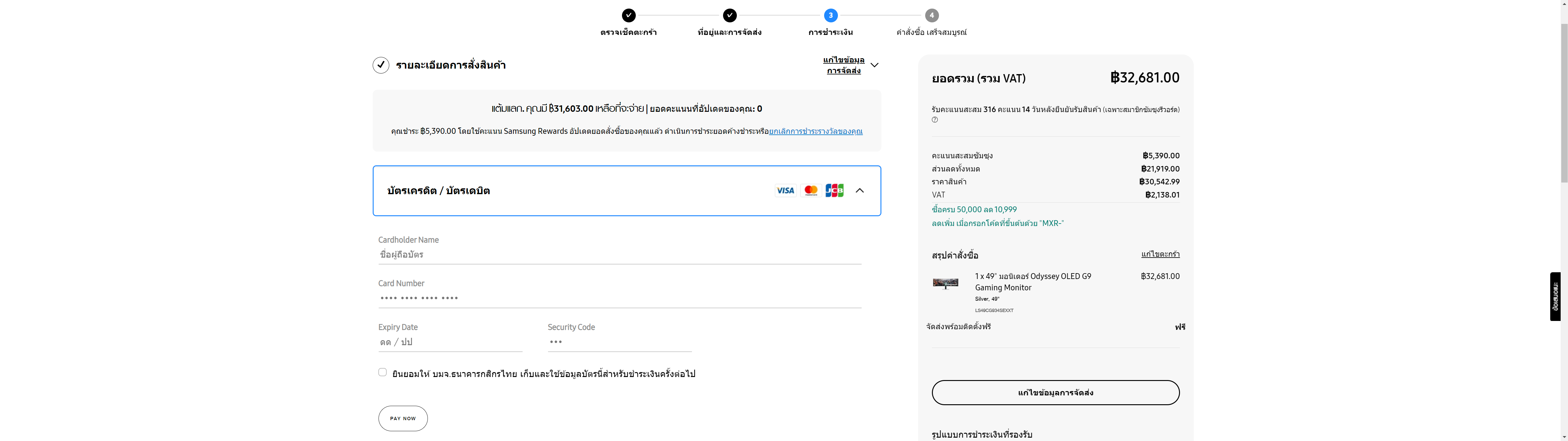1568x441 pixels.
Task: Open the black side feedback tab
Action: coord(1555,297)
